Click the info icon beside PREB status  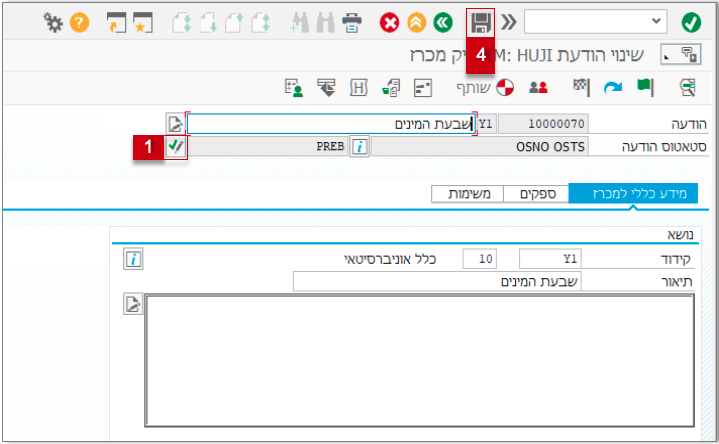point(359,147)
